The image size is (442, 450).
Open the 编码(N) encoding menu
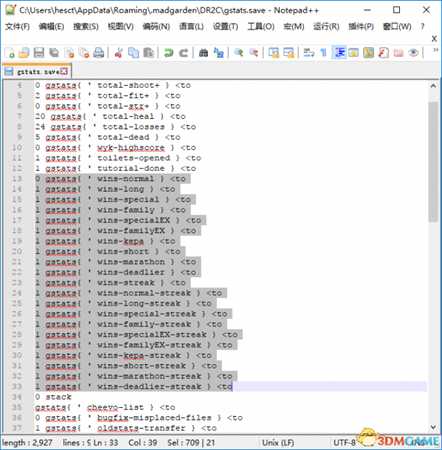(156, 26)
